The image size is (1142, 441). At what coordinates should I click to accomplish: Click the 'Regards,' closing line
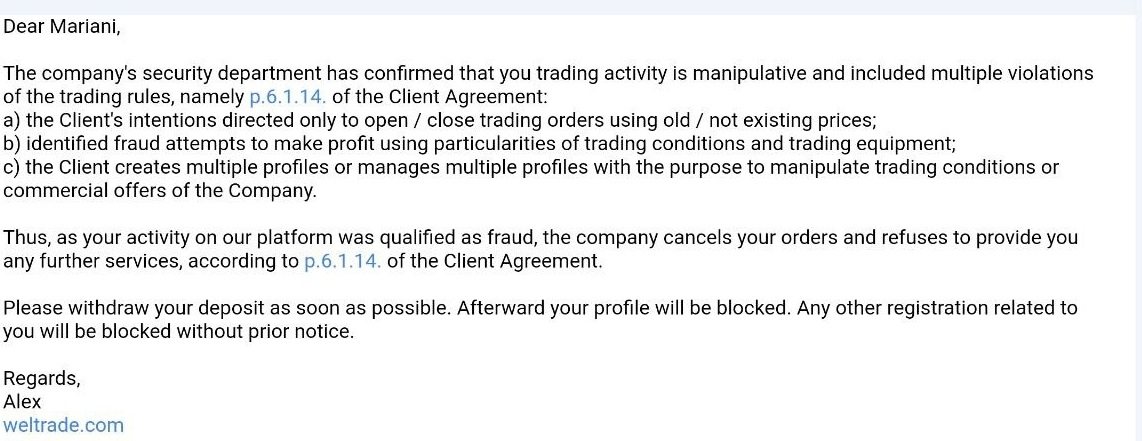pyautogui.click(x=42, y=378)
